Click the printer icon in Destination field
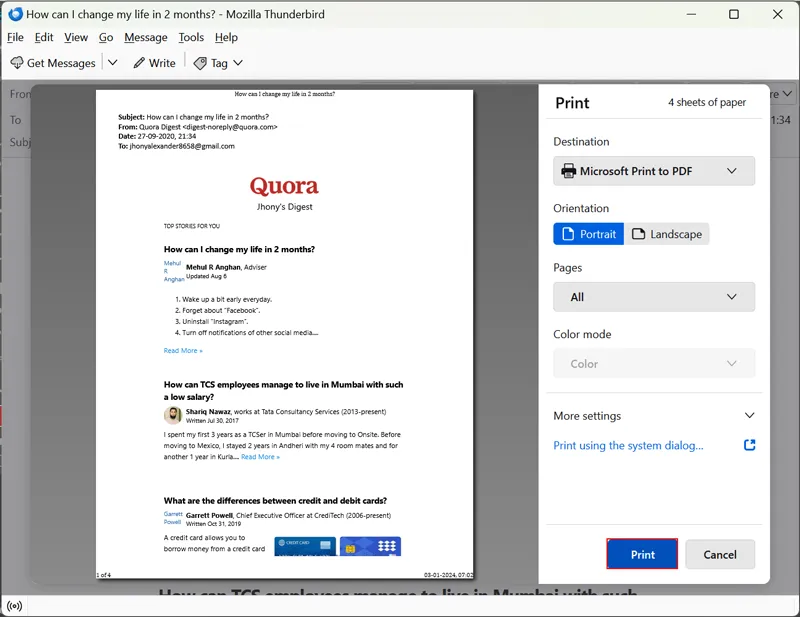The width and height of the screenshot is (800, 617). tap(568, 171)
